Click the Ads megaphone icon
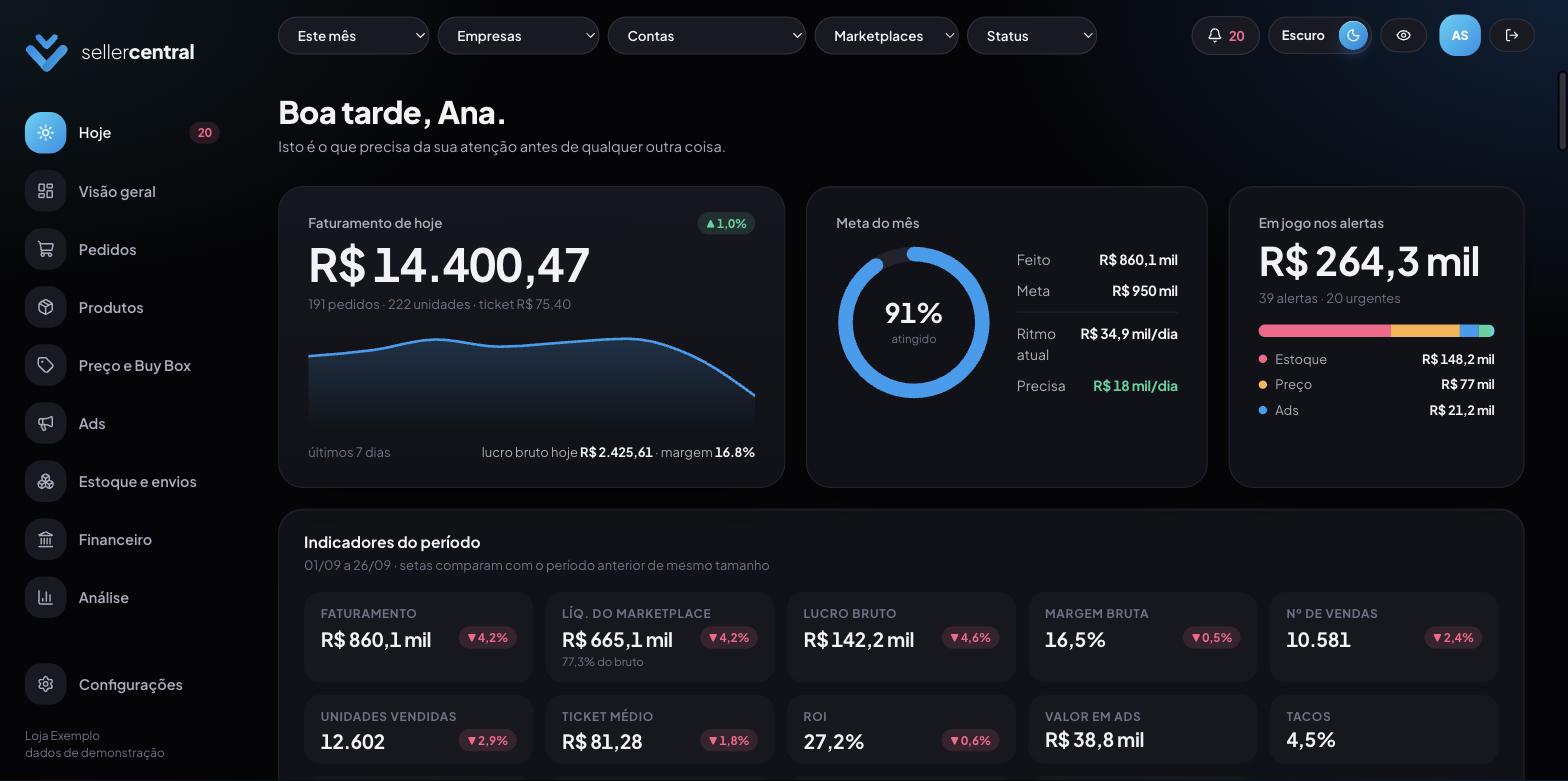The height and width of the screenshot is (781, 1568). click(x=45, y=423)
